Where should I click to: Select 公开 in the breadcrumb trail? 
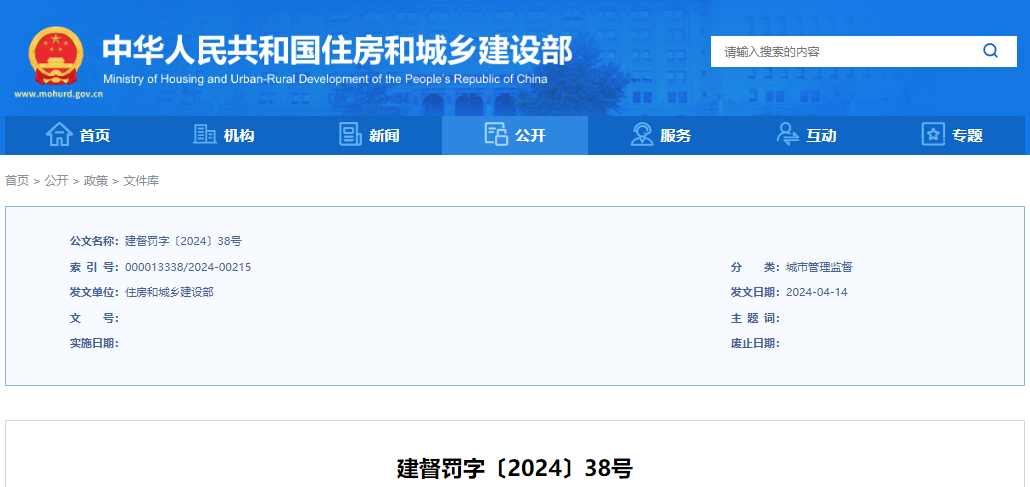point(56,181)
